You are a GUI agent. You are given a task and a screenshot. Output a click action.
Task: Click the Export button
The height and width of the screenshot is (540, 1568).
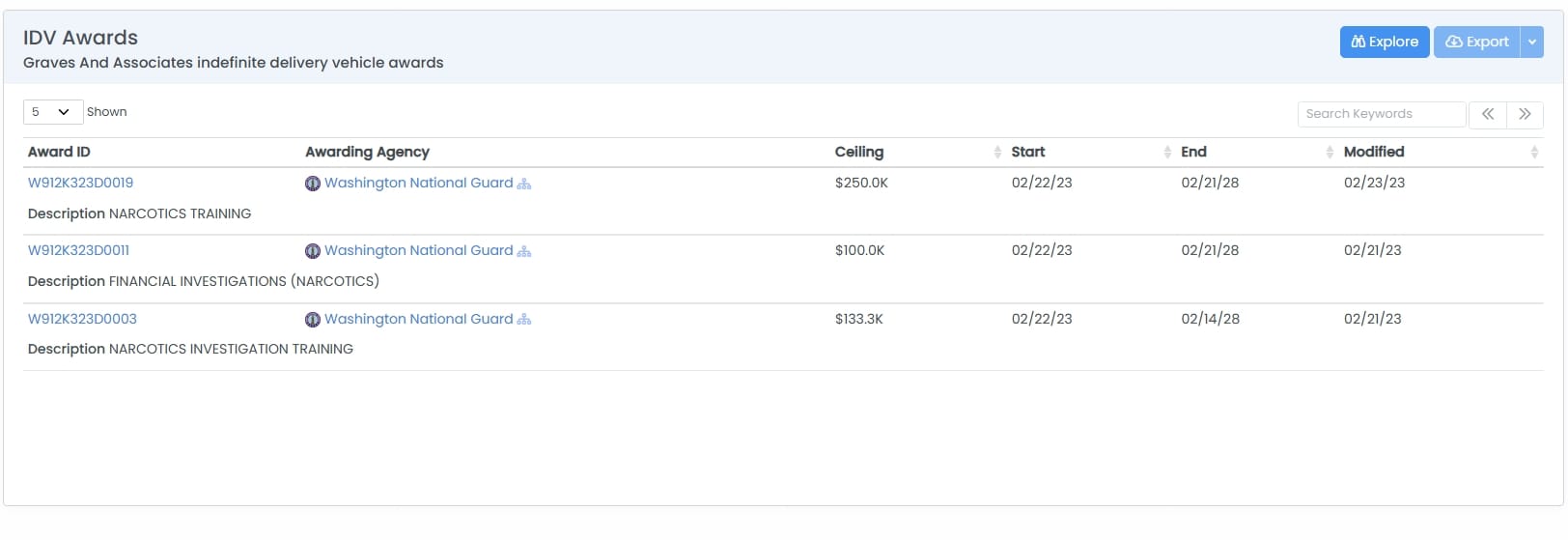point(1476,42)
